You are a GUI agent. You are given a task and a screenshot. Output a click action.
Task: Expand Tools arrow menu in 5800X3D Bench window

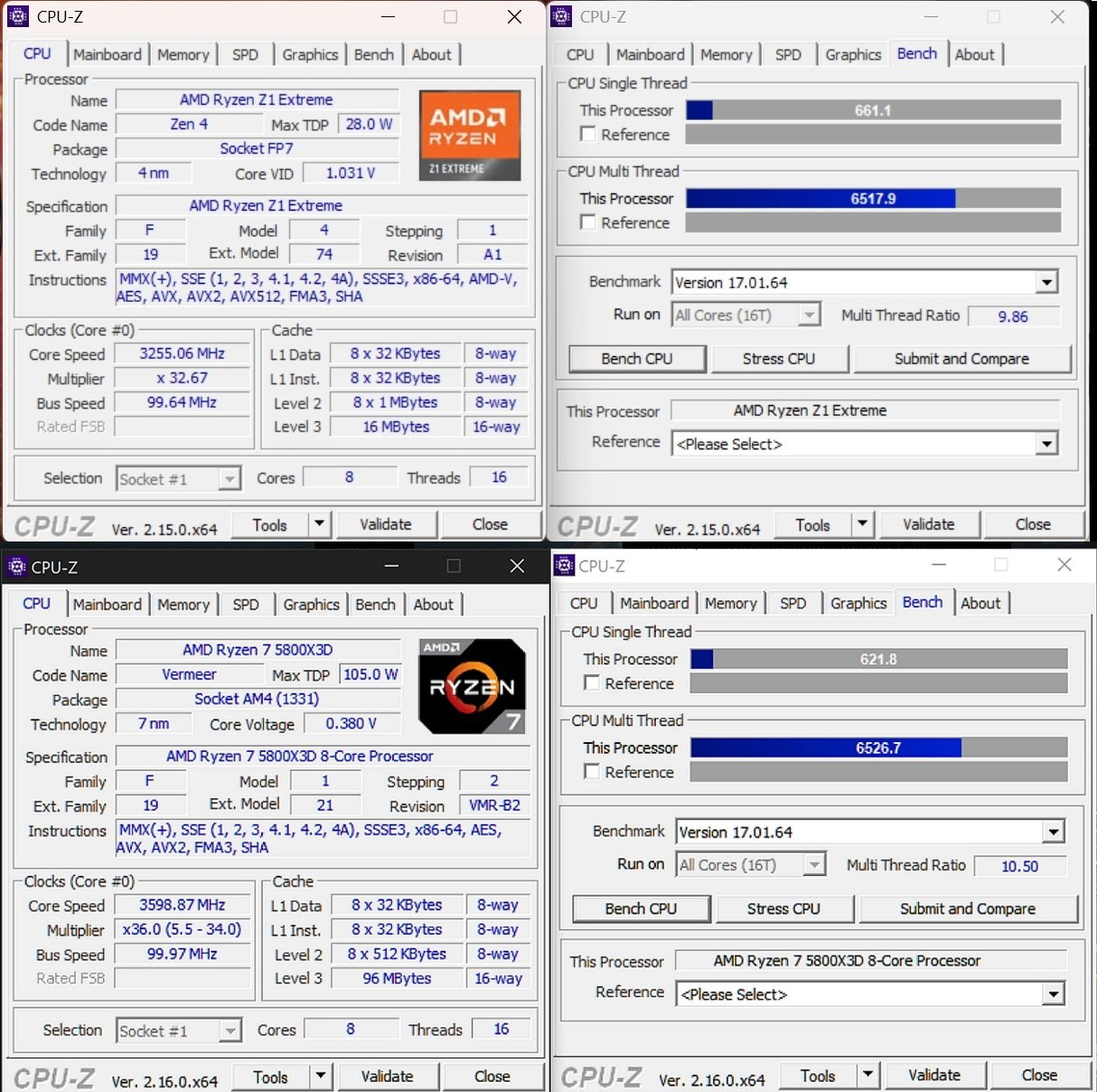pyautogui.click(x=867, y=1076)
